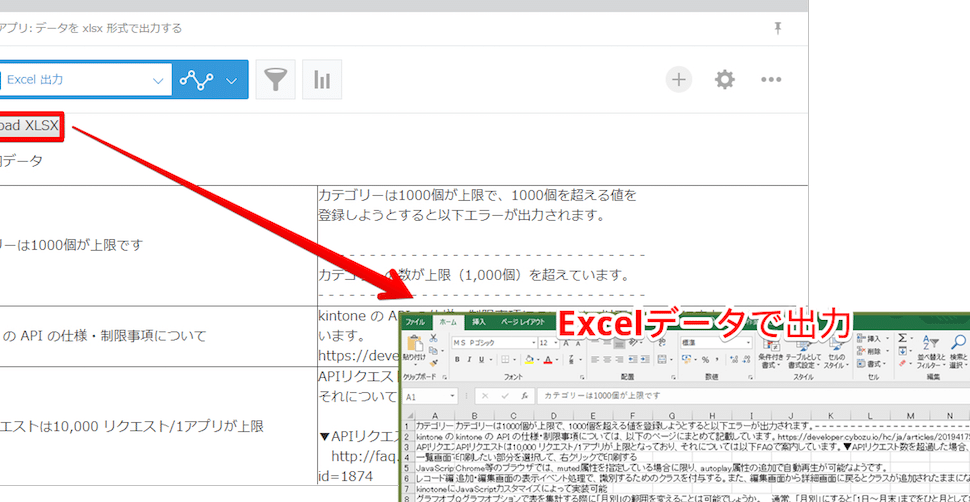Click conditional formatting (条件付き書式)

[771, 353]
